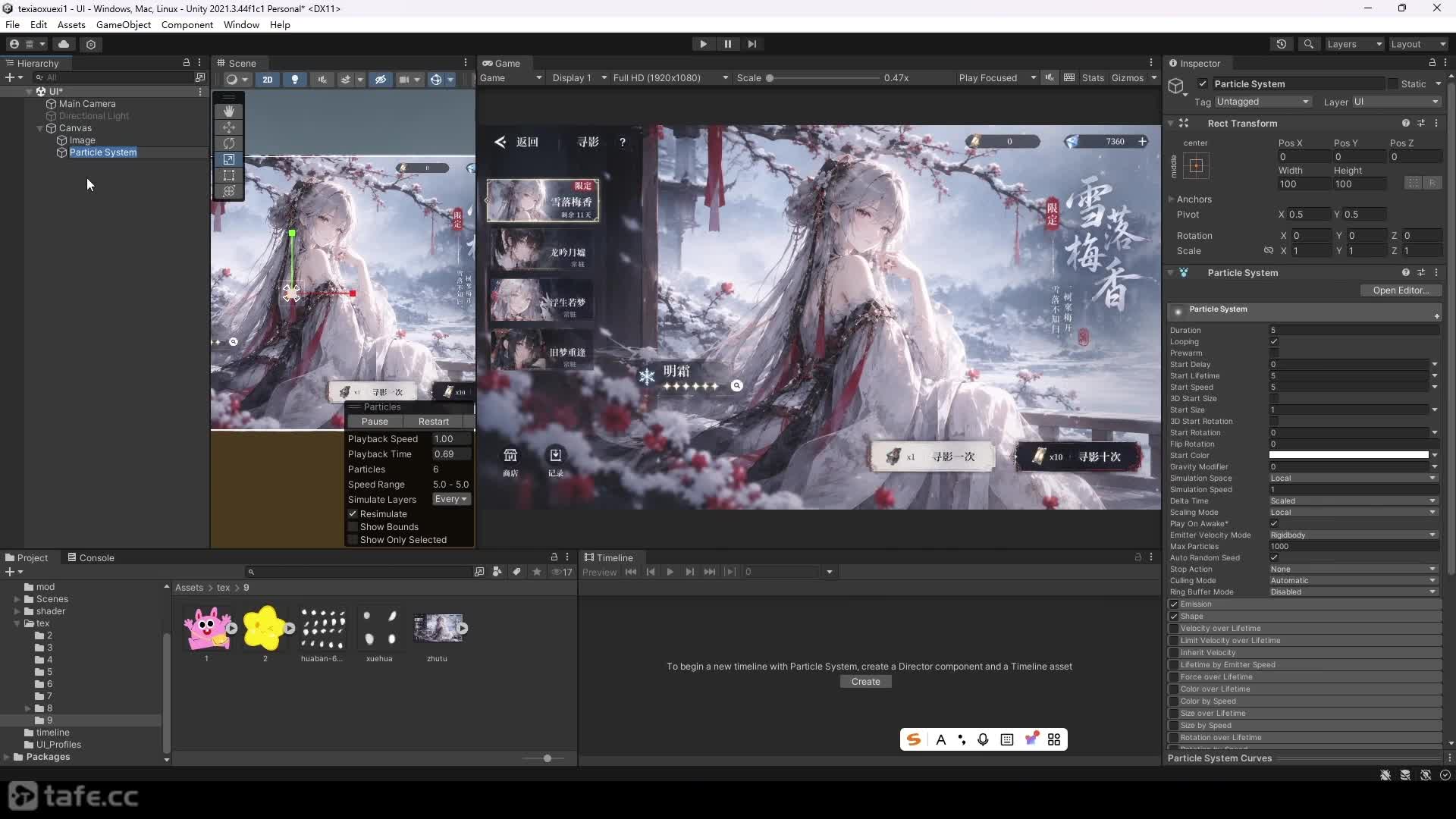Screen dimensions: 1456x819
Task: Toggle 2D mode in Scene view
Action: (x=268, y=79)
